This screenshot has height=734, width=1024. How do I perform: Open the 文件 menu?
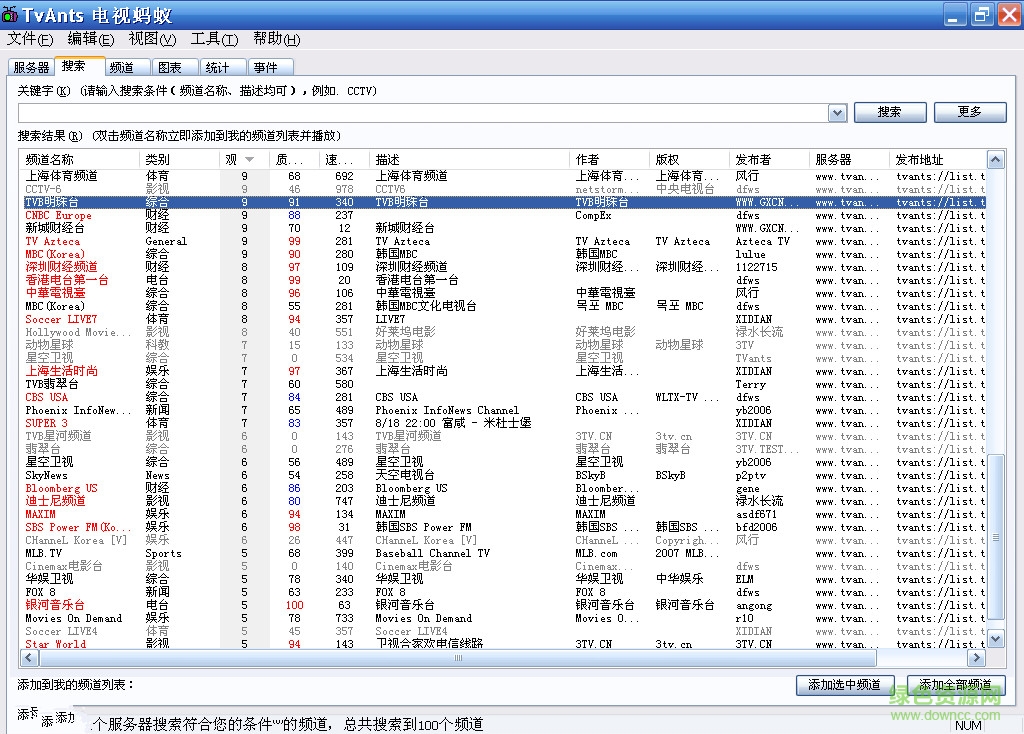(x=29, y=39)
